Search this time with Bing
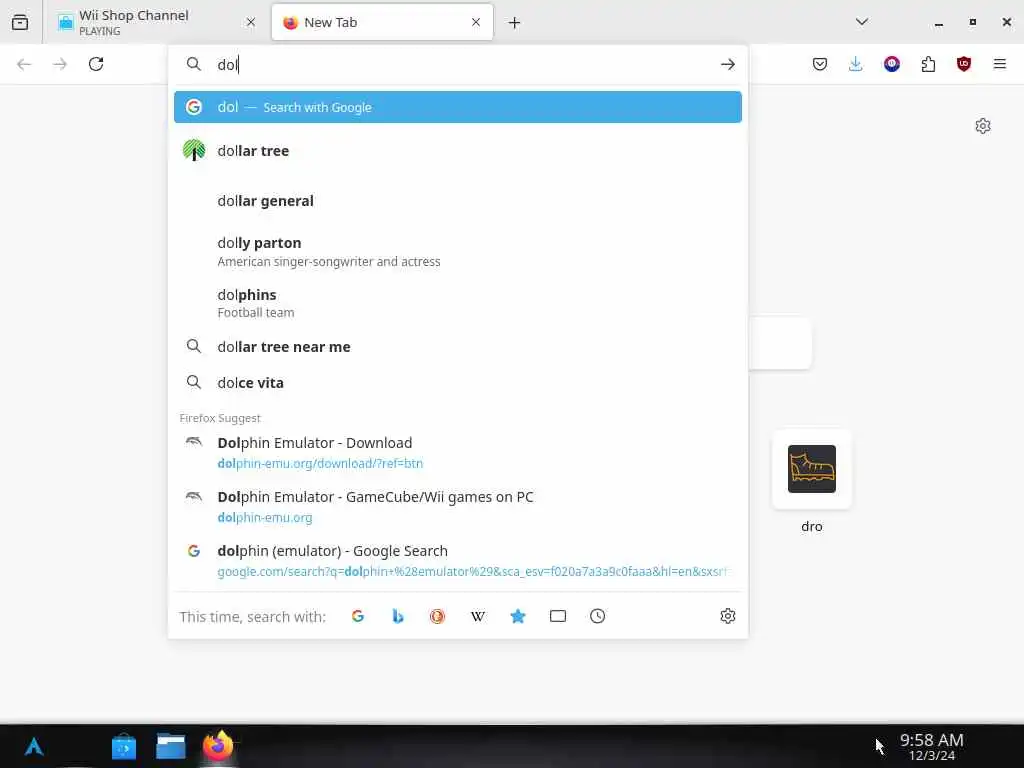 click(x=398, y=616)
